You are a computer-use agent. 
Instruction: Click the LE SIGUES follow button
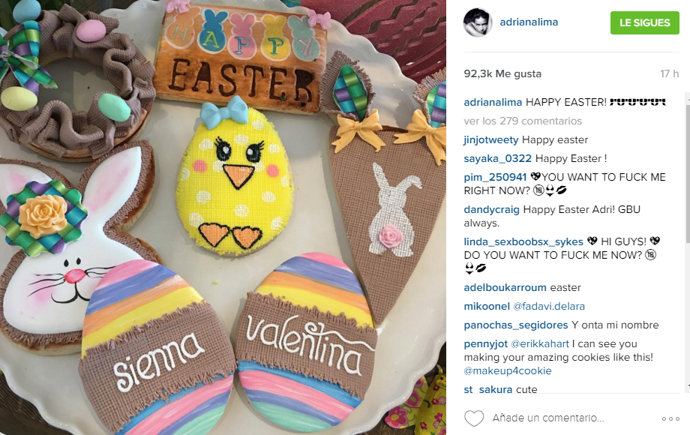pos(645,23)
